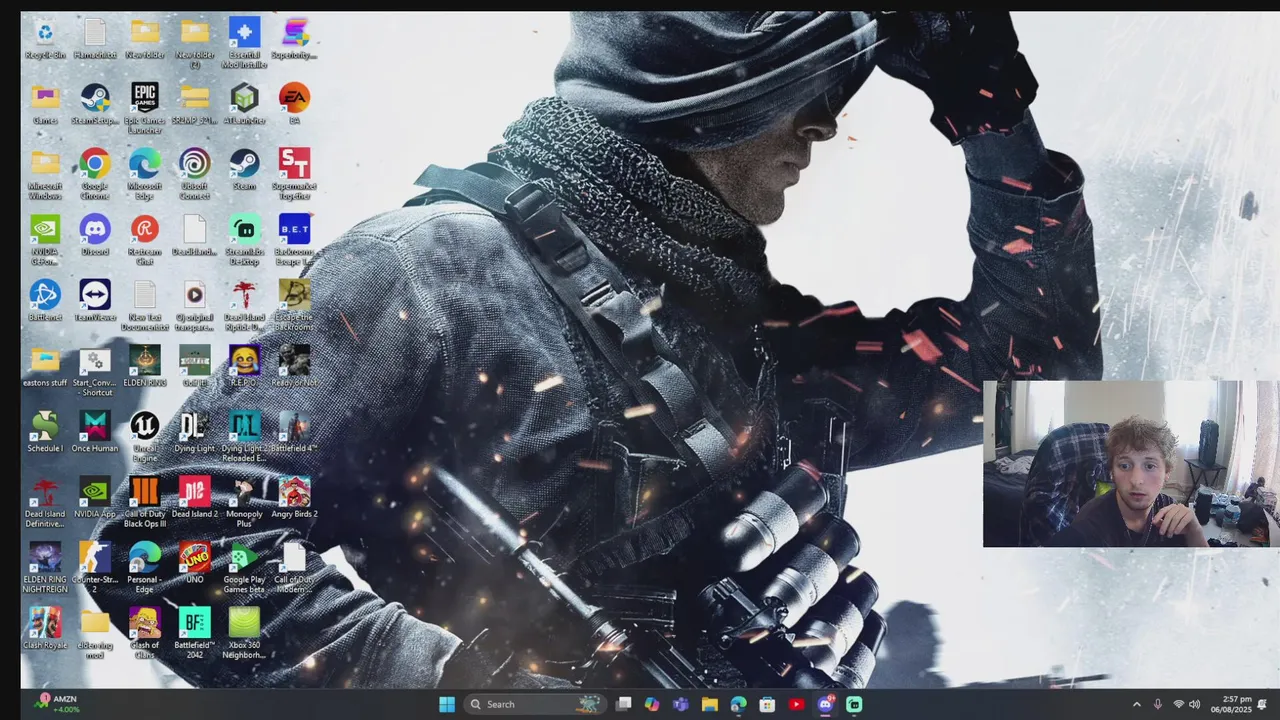This screenshot has width=1280, height=720.
Task: Click the tray microphone icon
Action: 1158,705
